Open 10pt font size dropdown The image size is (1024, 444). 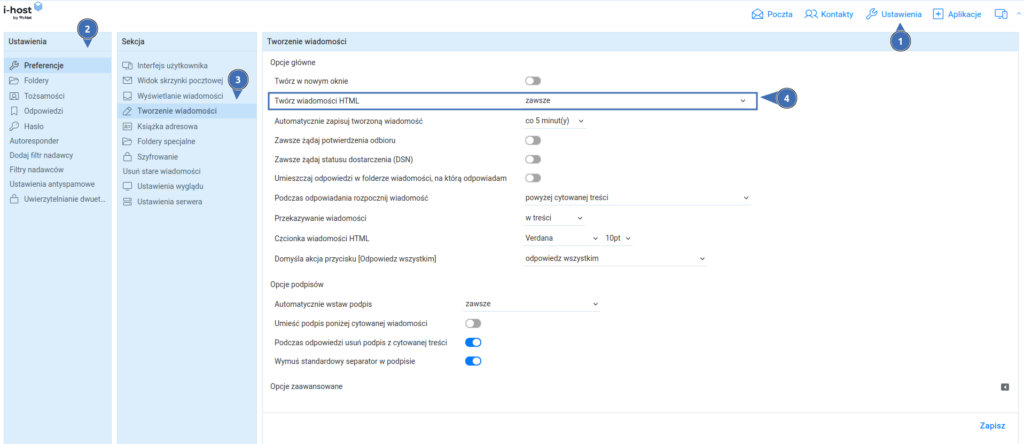(618, 238)
